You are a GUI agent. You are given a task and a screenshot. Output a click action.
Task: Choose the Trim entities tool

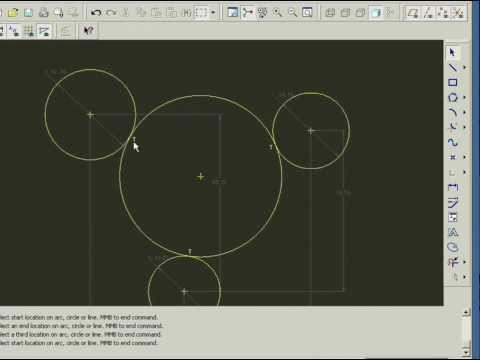click(x=452, y=262)
